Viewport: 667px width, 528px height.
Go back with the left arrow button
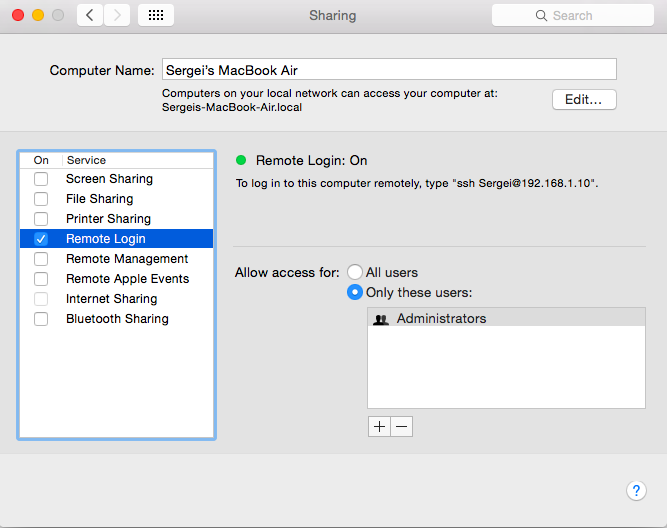click(x=90, y=15)
